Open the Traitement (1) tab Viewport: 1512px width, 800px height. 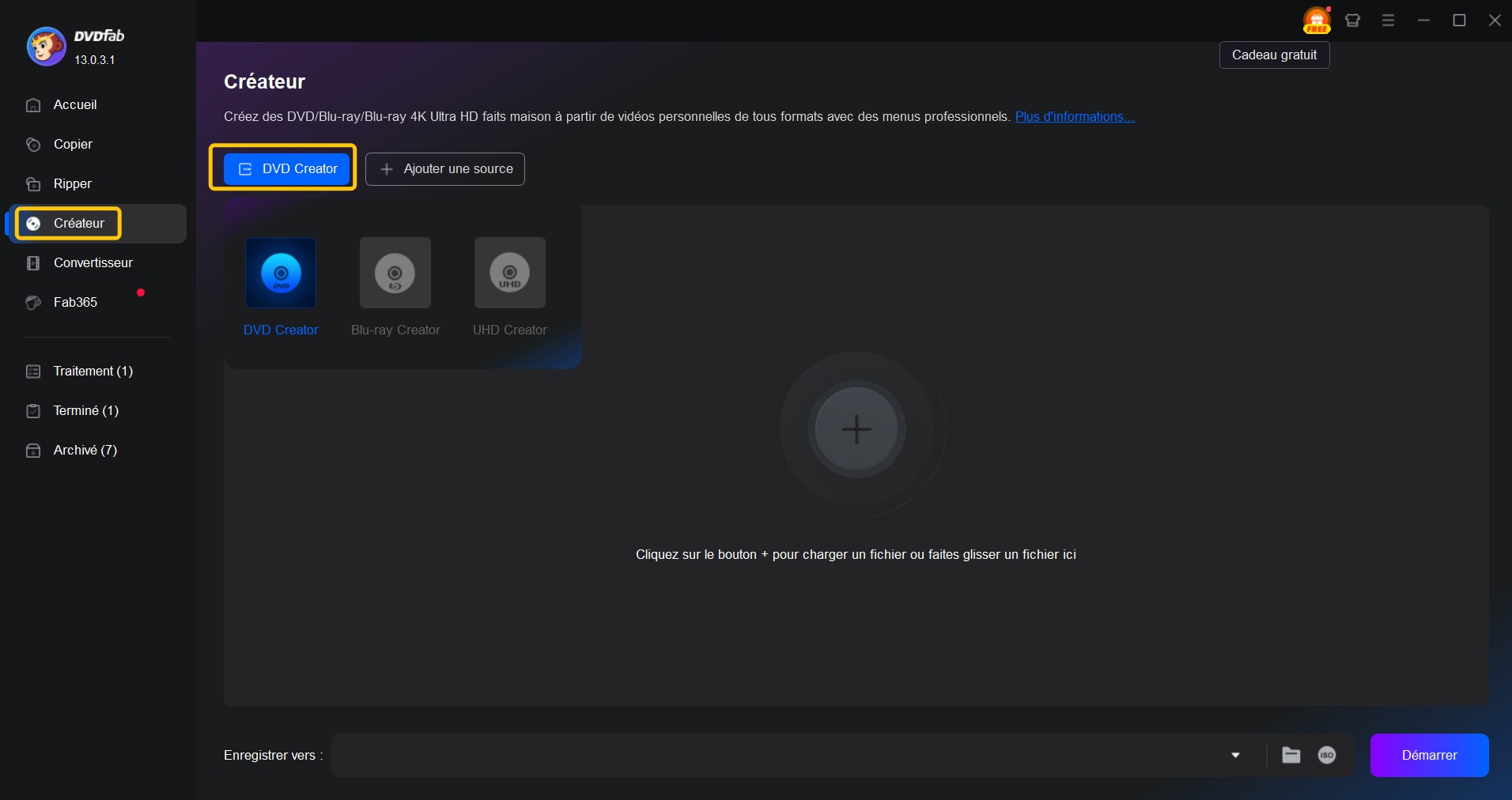[92, 372]
